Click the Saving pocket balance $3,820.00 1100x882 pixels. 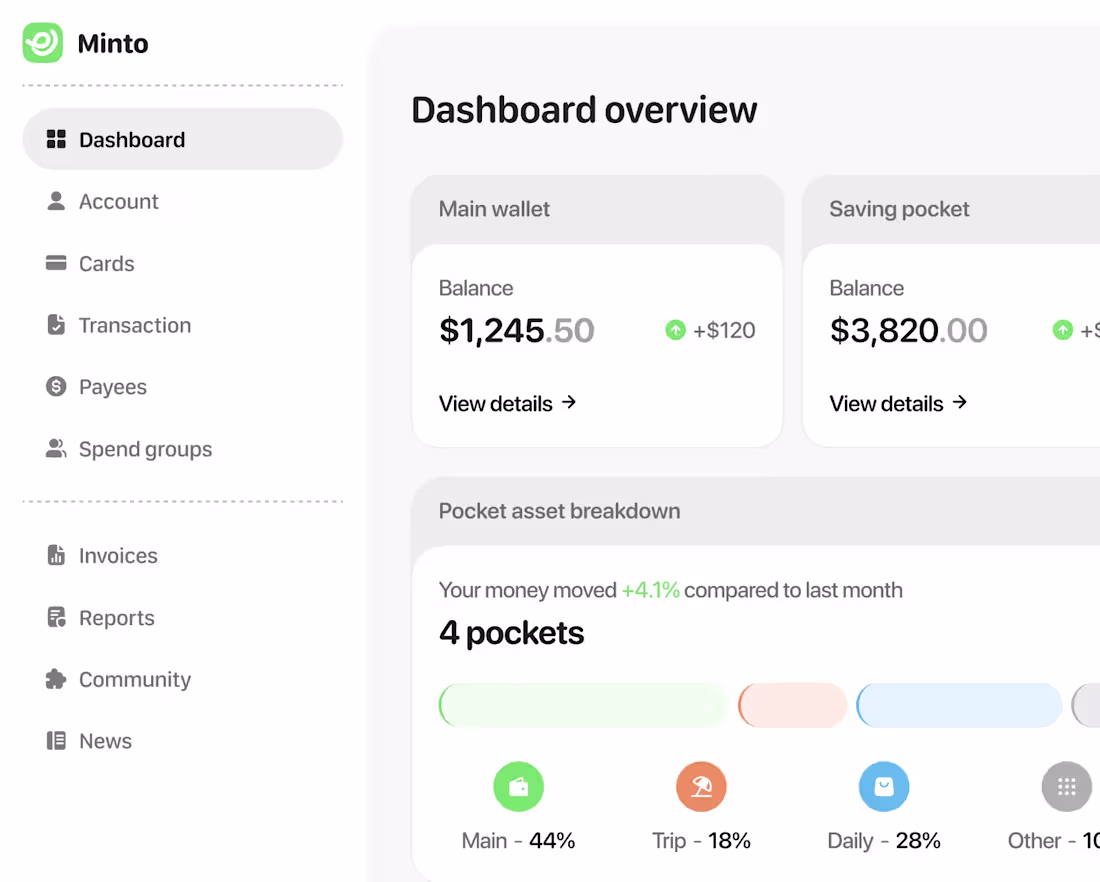click(908, 330)
